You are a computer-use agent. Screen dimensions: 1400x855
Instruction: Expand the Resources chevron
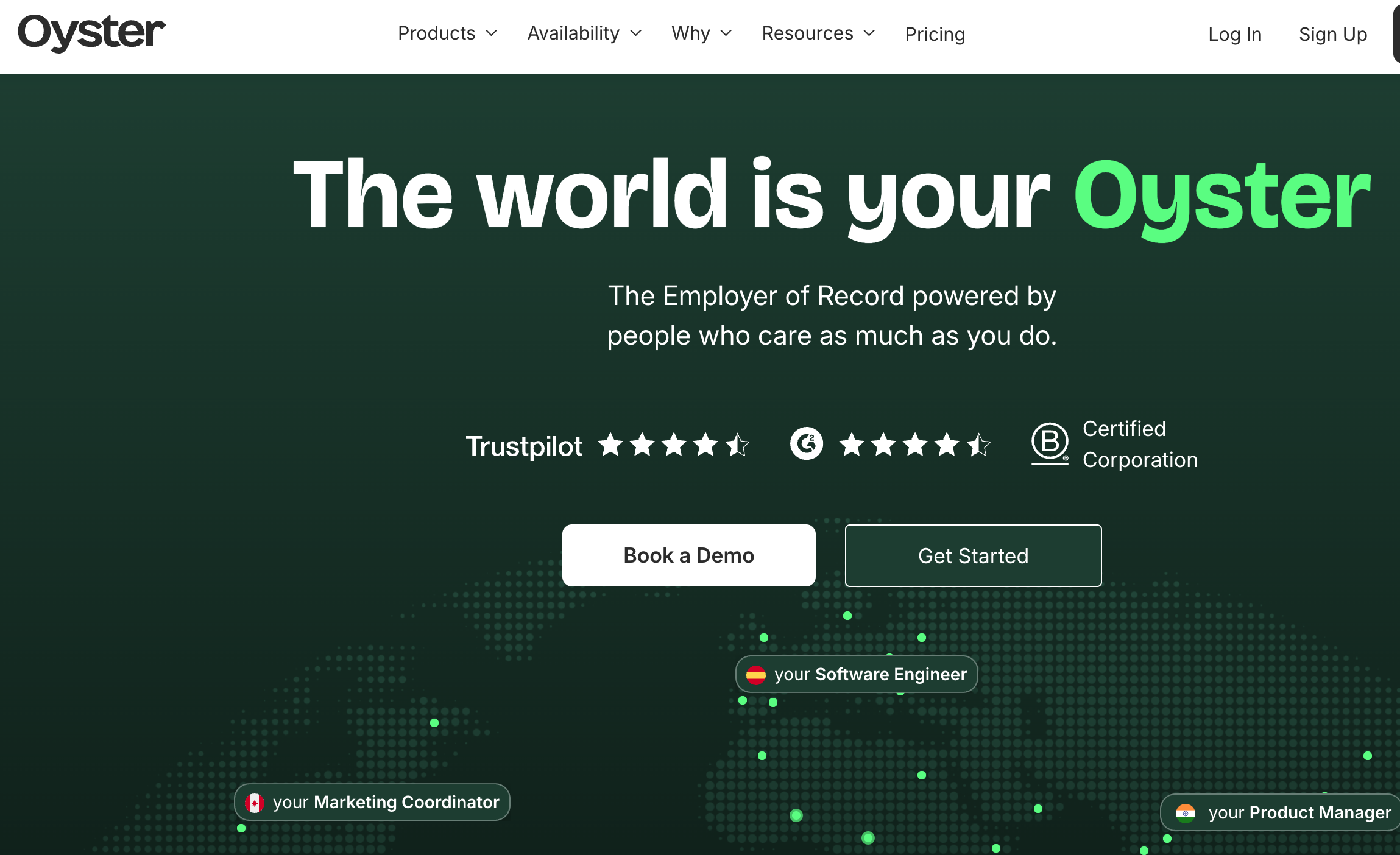(870, 33)
